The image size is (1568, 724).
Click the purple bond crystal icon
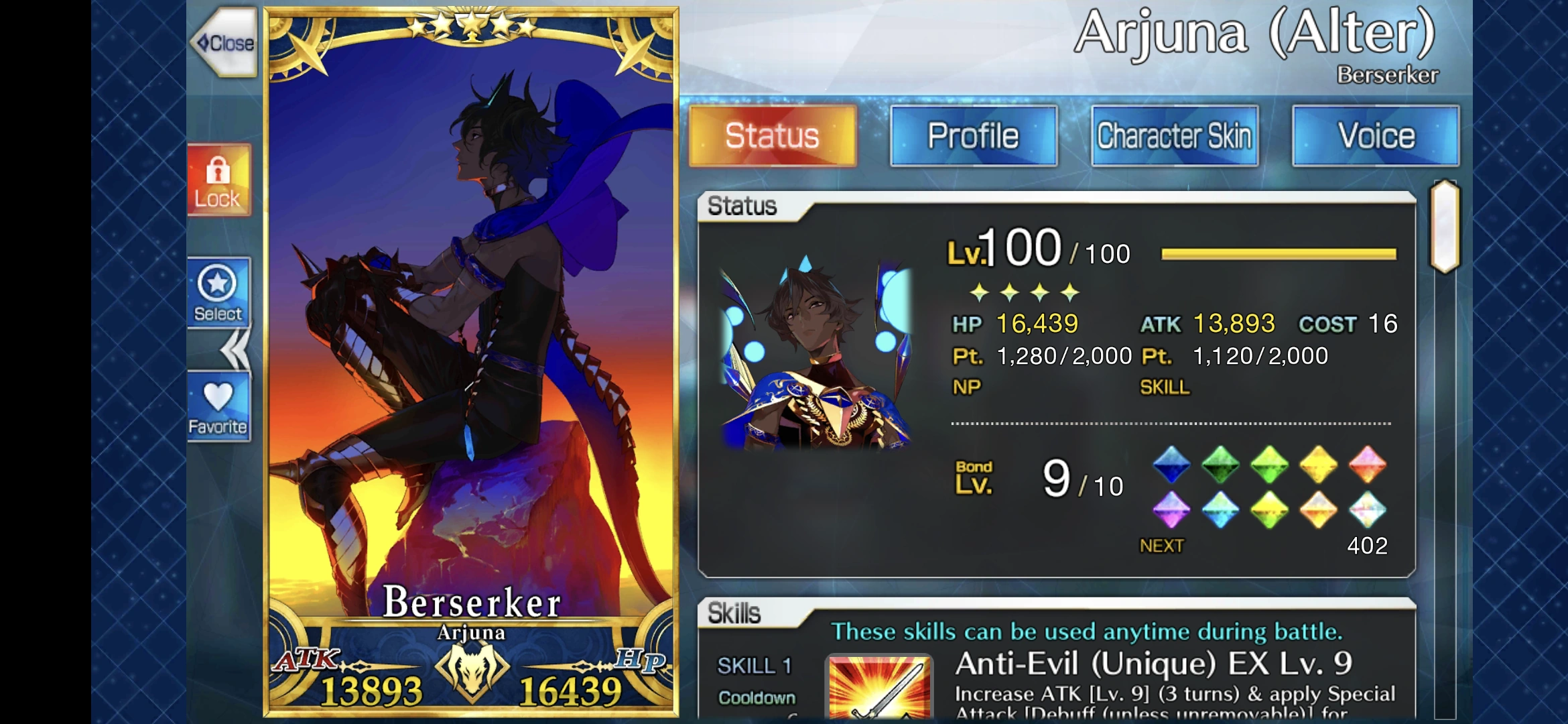coord(1171,509)
